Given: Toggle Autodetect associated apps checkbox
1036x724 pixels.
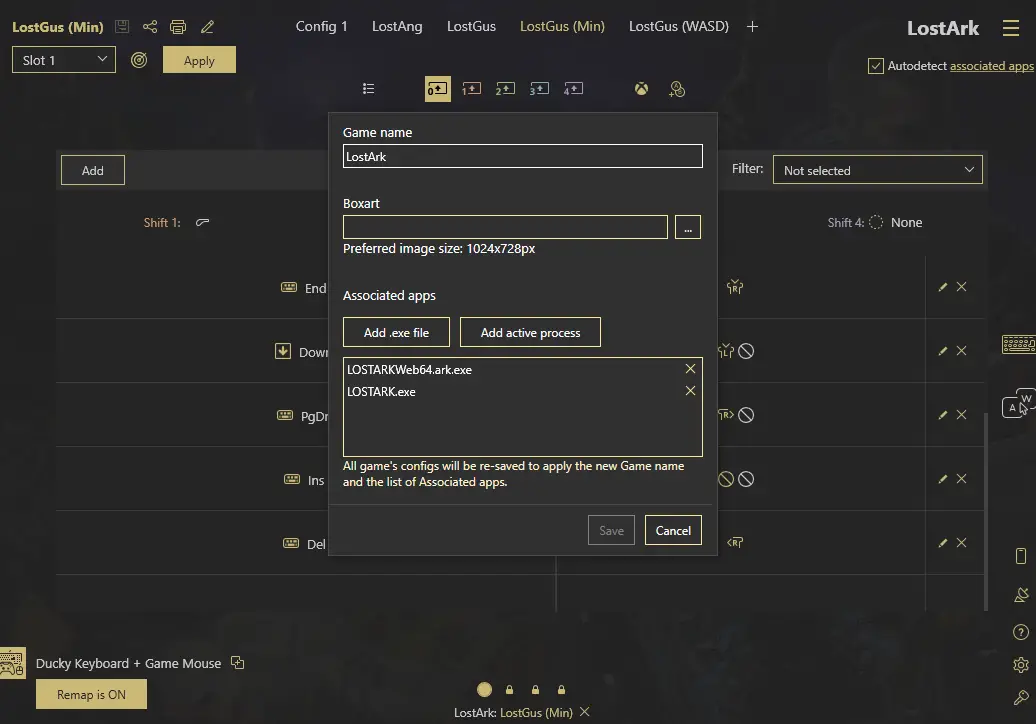Looking at the screenshot, I should pyautogui.click(x=875, y=66).
